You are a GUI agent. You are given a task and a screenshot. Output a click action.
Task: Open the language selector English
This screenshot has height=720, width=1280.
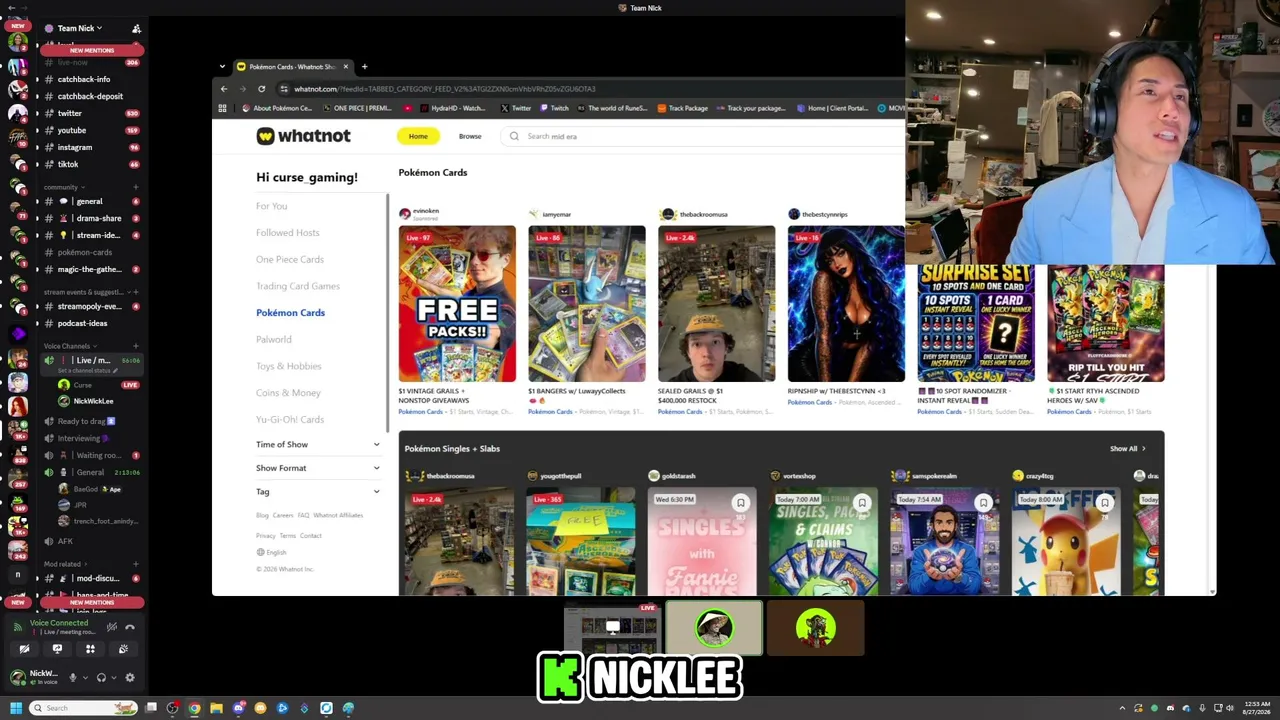(x=271, y=552)
